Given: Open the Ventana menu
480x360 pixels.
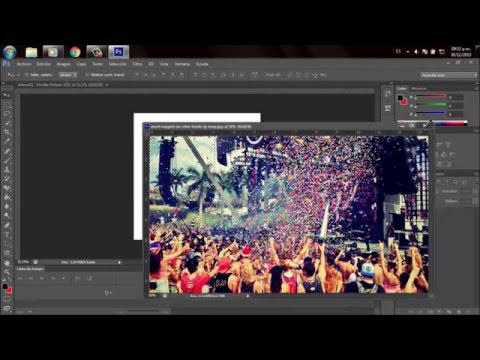Looking at the screenshot, I should point(182,64).
